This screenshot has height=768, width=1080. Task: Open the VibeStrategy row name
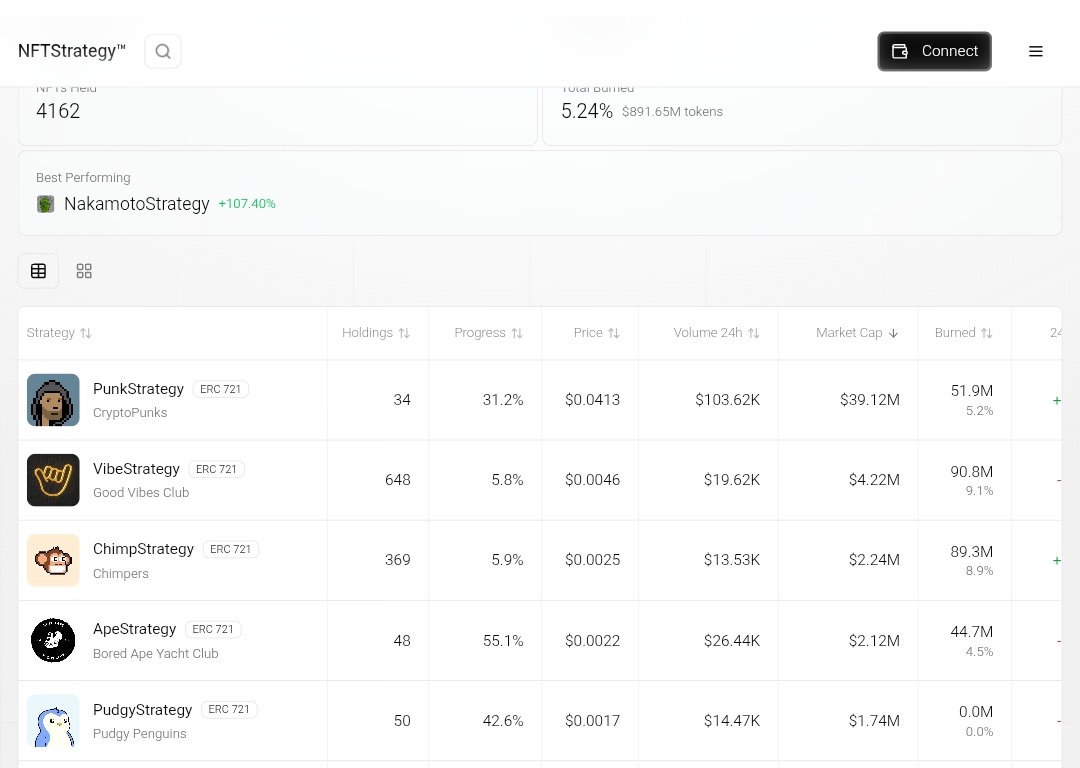click(136, 469)
